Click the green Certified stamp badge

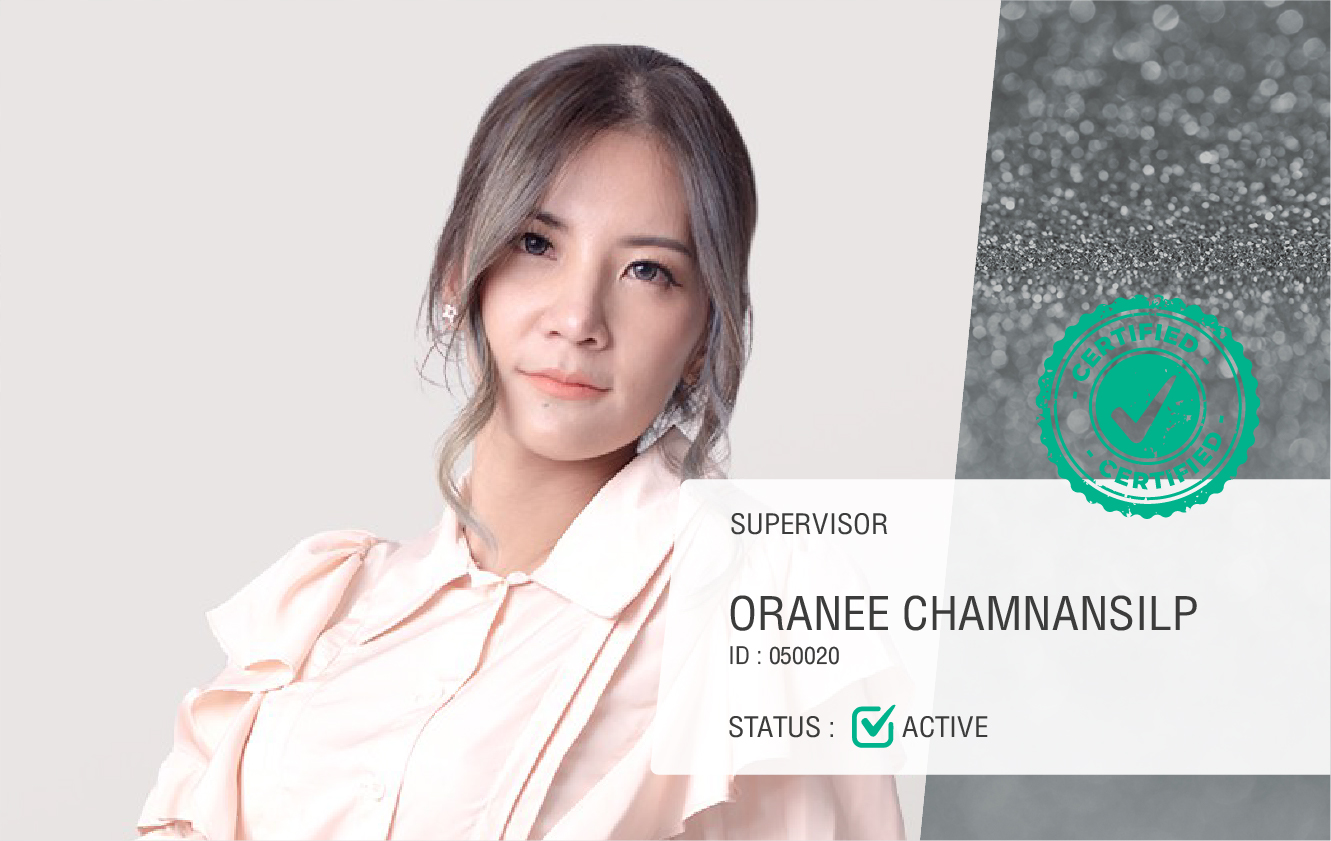[x=1148, y=406]
